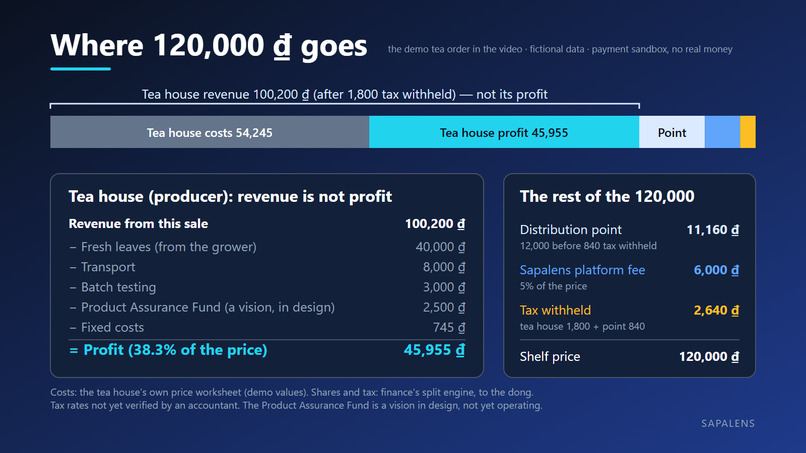Screen dimensions: 806x453
Task: Click the 45,955 đ profit total
Action: (434, 350)
